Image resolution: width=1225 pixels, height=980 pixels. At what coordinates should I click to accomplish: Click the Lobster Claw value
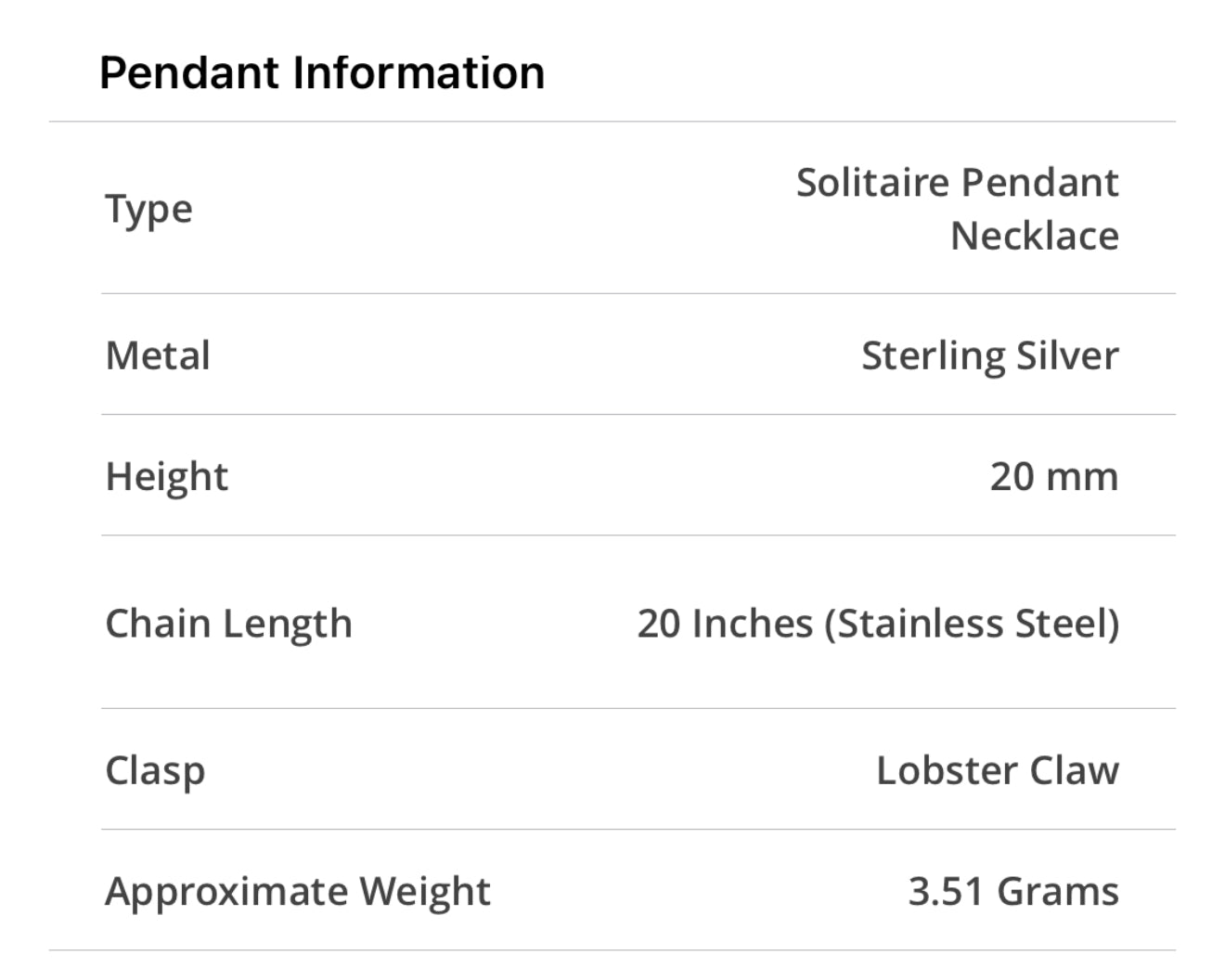(x=997, y=770)
